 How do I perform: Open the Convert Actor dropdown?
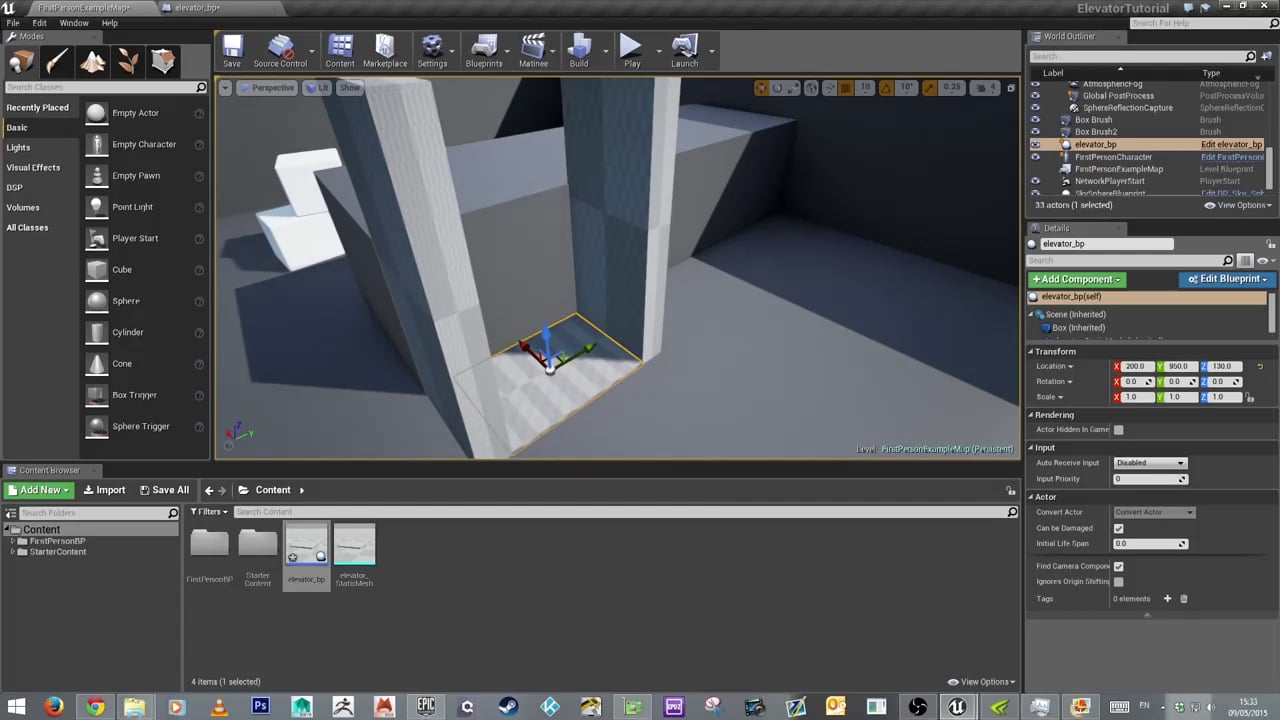pyautogui.click(x=1154, y=512)
